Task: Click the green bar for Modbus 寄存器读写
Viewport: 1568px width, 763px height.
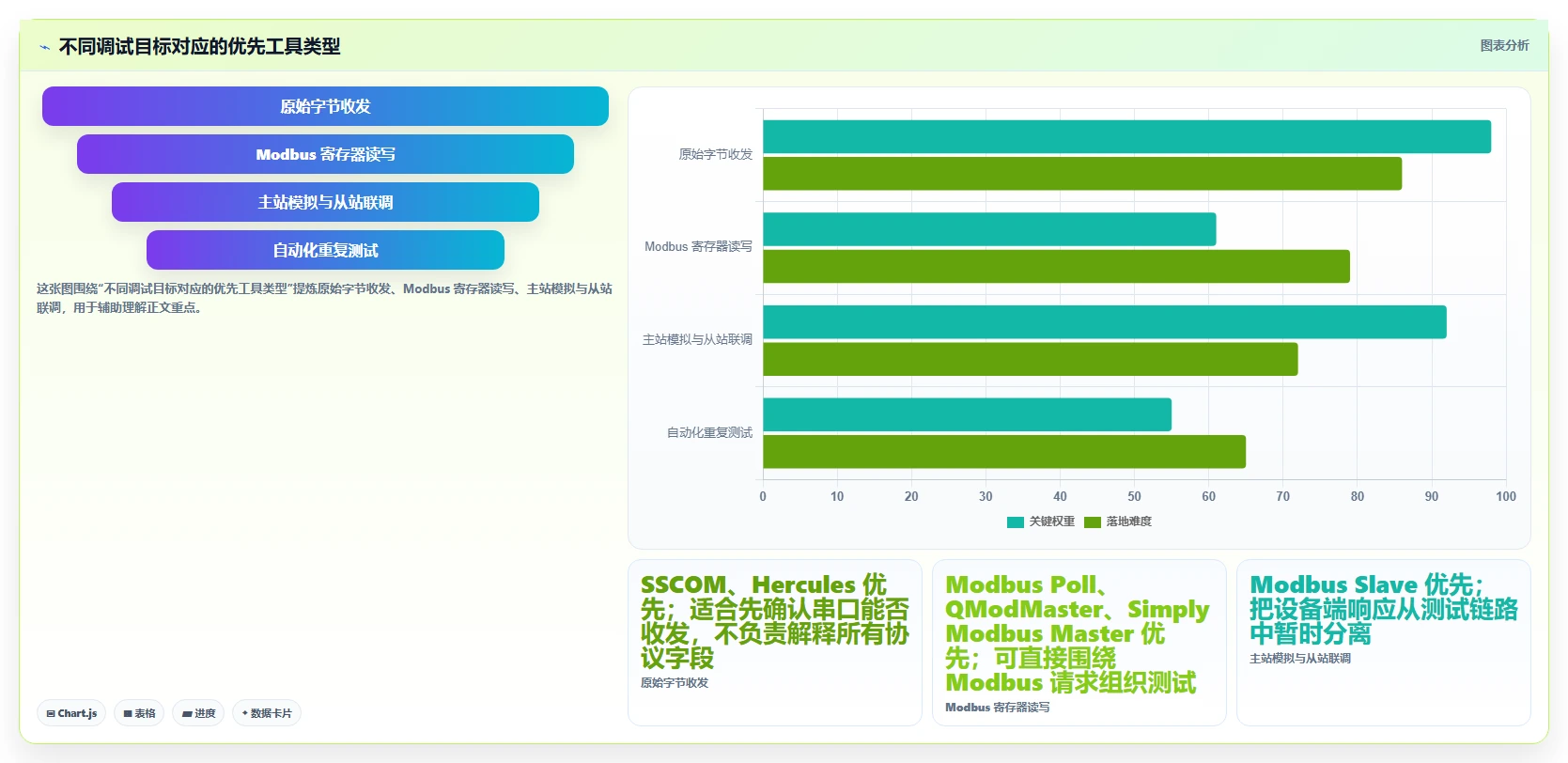Action: [x=1056, y=266]
